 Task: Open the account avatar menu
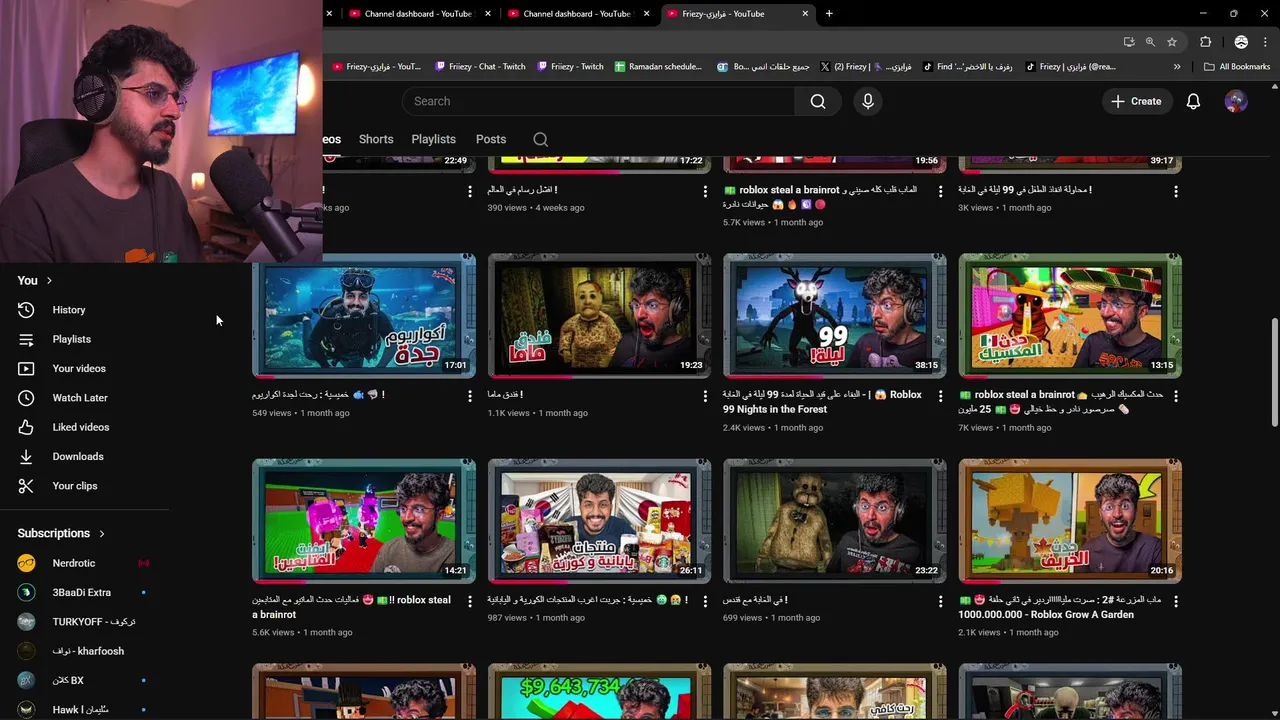click(1236, 101)
